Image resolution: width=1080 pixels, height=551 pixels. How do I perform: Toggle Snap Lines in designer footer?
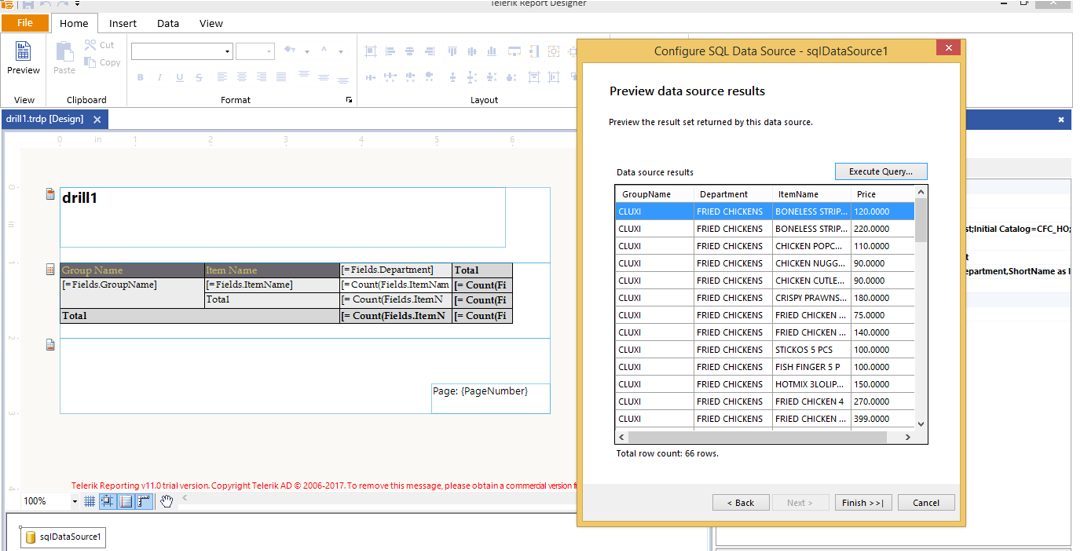pos(125,501)
